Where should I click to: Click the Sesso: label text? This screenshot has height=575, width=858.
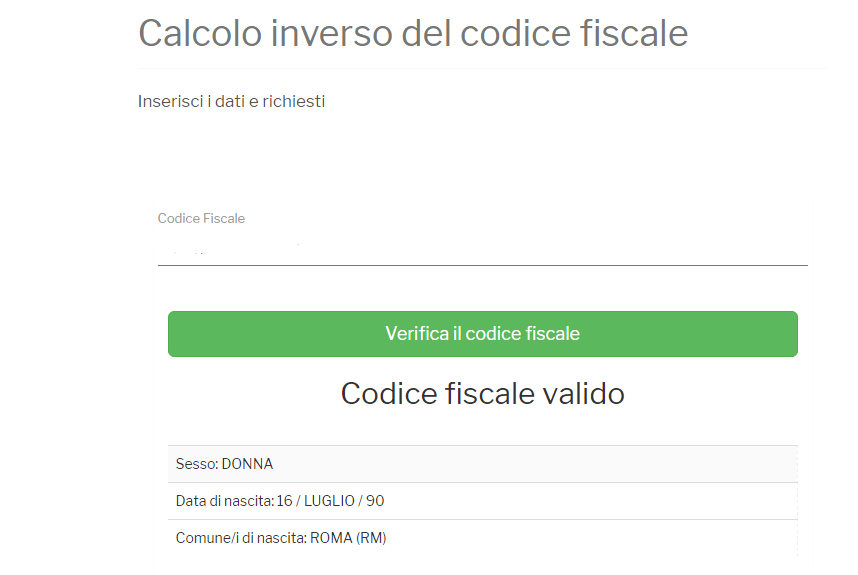197,464
